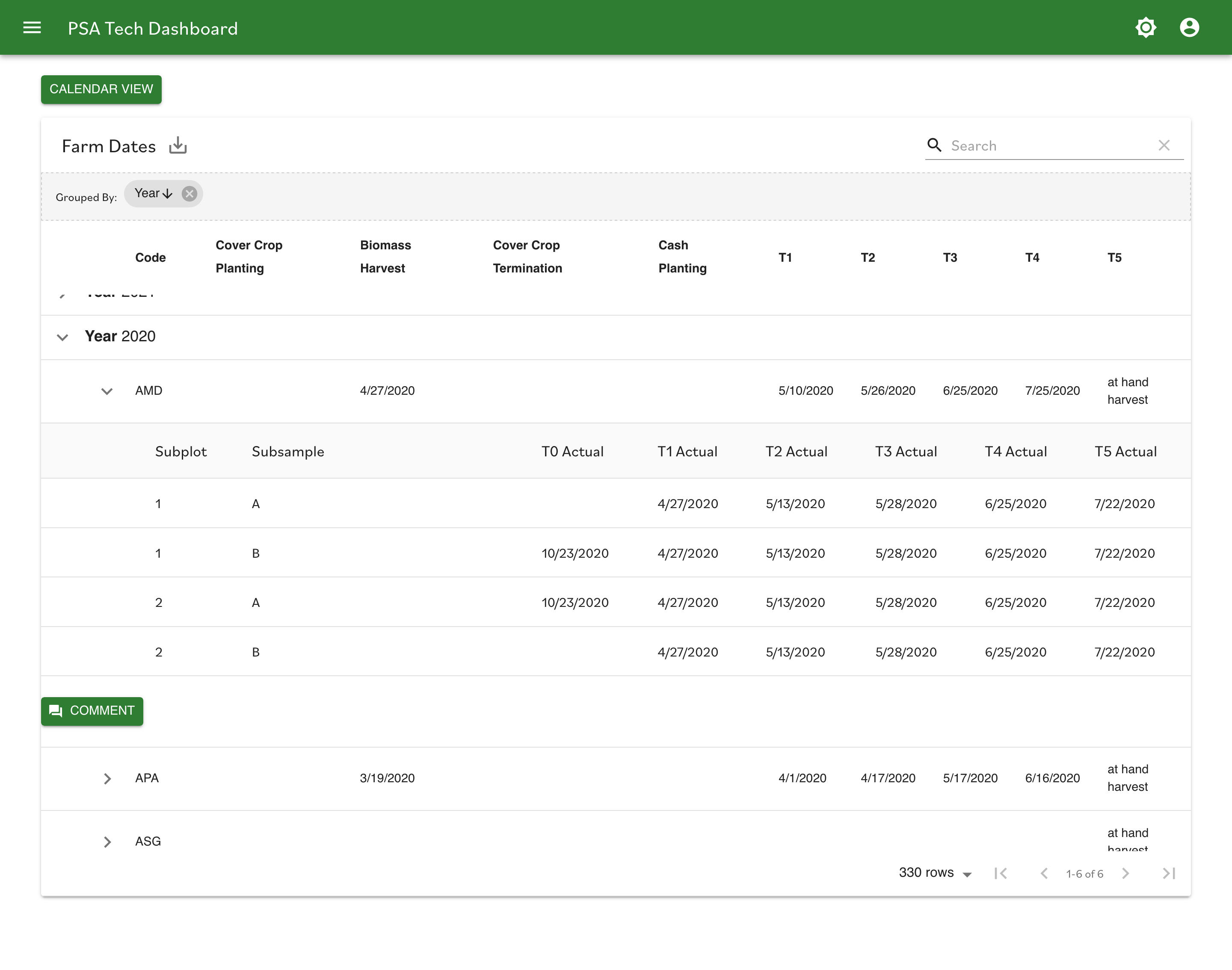
Task: Download the Farm Dates data
Action: click(x=178, y=145)
